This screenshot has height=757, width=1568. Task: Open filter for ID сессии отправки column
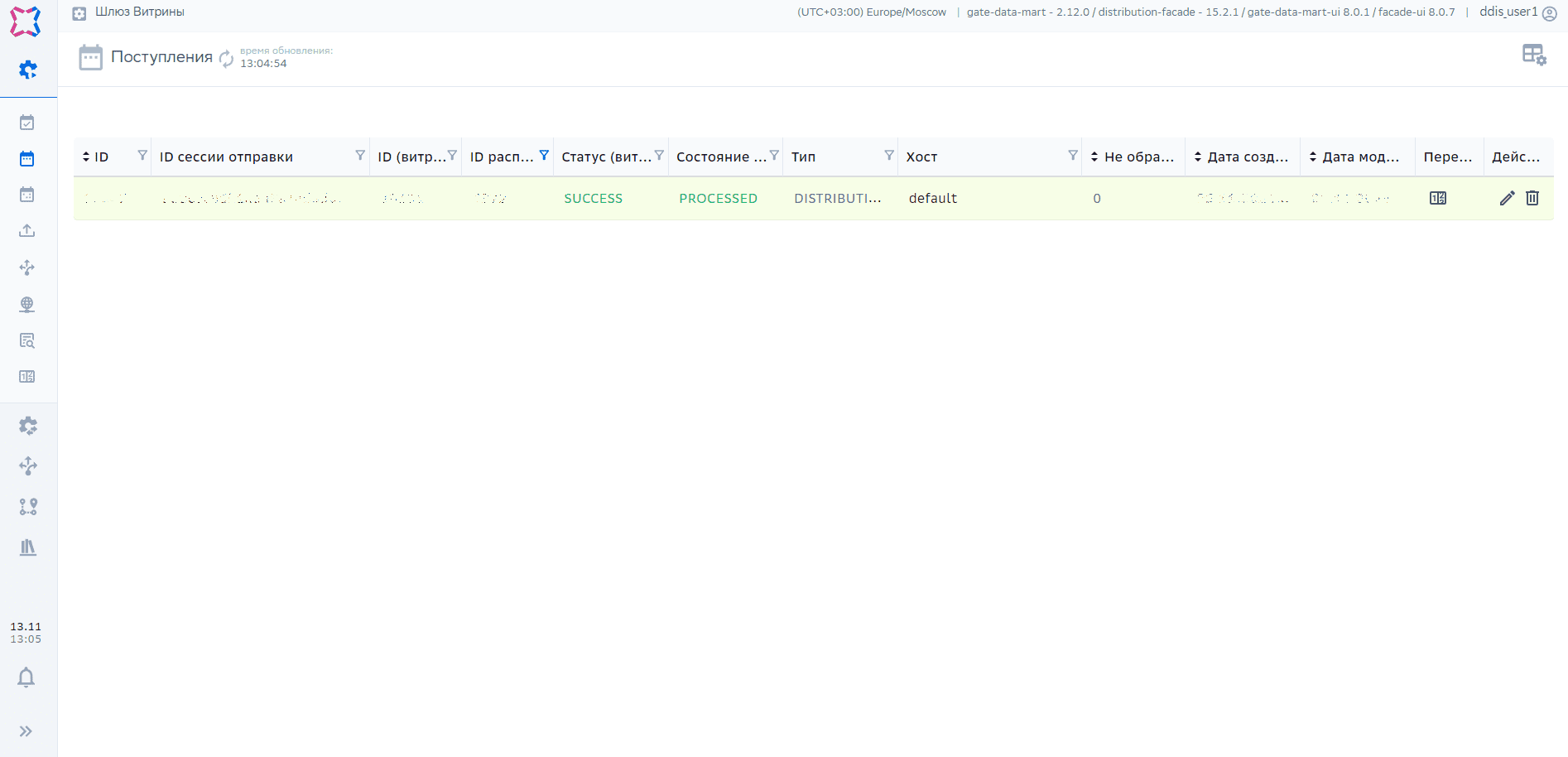pos(360,156)
